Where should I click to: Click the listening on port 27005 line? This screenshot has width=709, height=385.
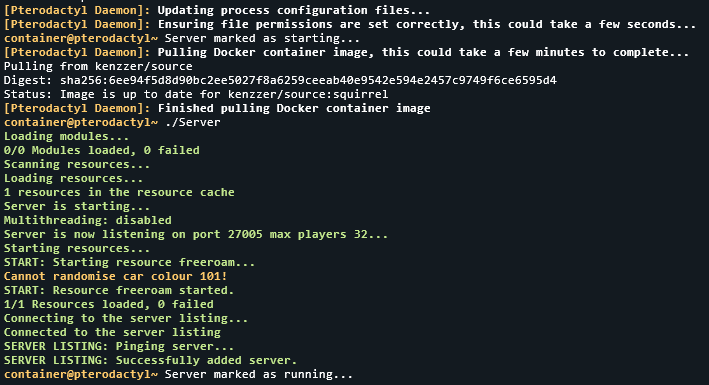point(196,234)
